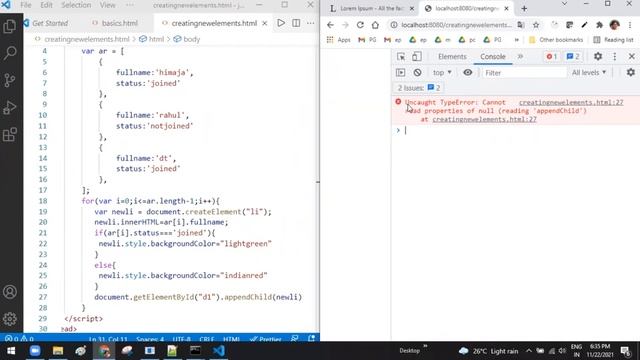This screenshot has width=640, height=360.
Task: Activate DevTools inspect element picker
Action: [401, 57]
